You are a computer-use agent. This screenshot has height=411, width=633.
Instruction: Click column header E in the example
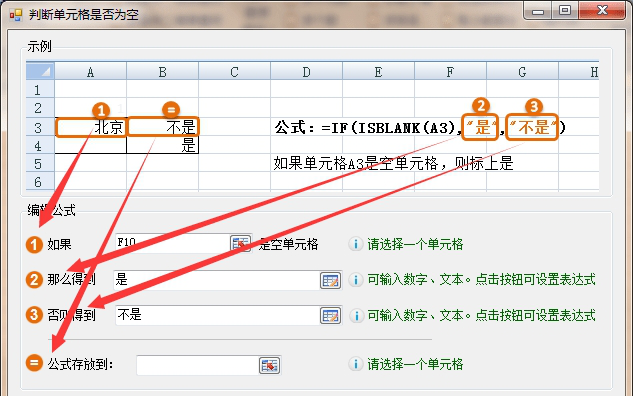pyautogui.click(x=378, y=72)
